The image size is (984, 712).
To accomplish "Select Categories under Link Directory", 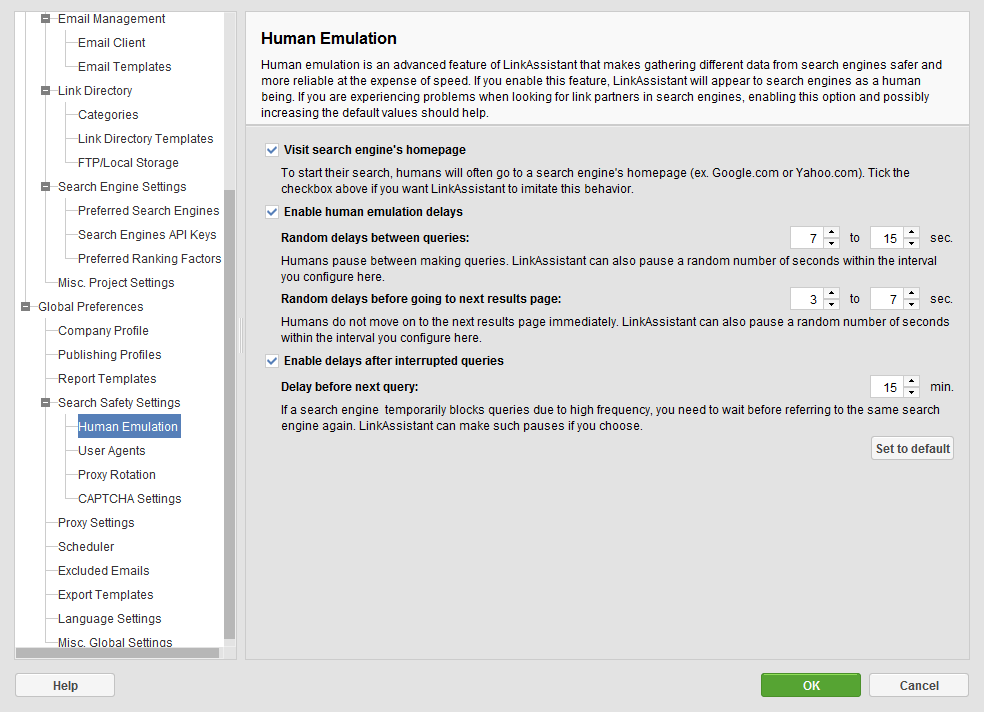I will coord(108,115).
